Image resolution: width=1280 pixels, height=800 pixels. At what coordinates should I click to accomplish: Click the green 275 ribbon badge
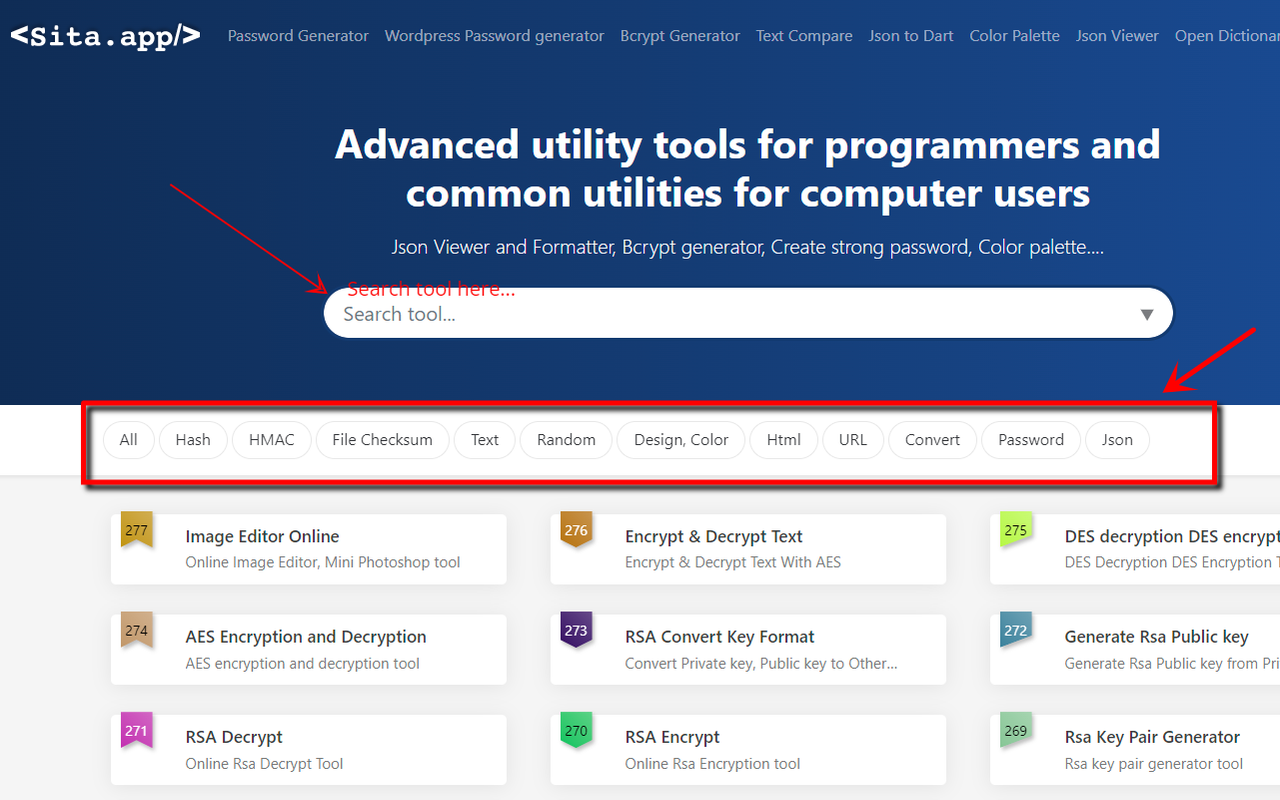point(1015,530)
